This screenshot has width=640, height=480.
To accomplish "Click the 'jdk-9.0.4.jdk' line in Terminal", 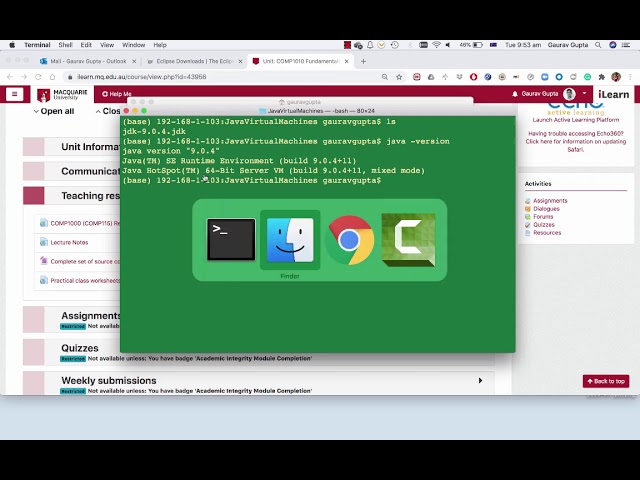I will (x=154, y=131).
